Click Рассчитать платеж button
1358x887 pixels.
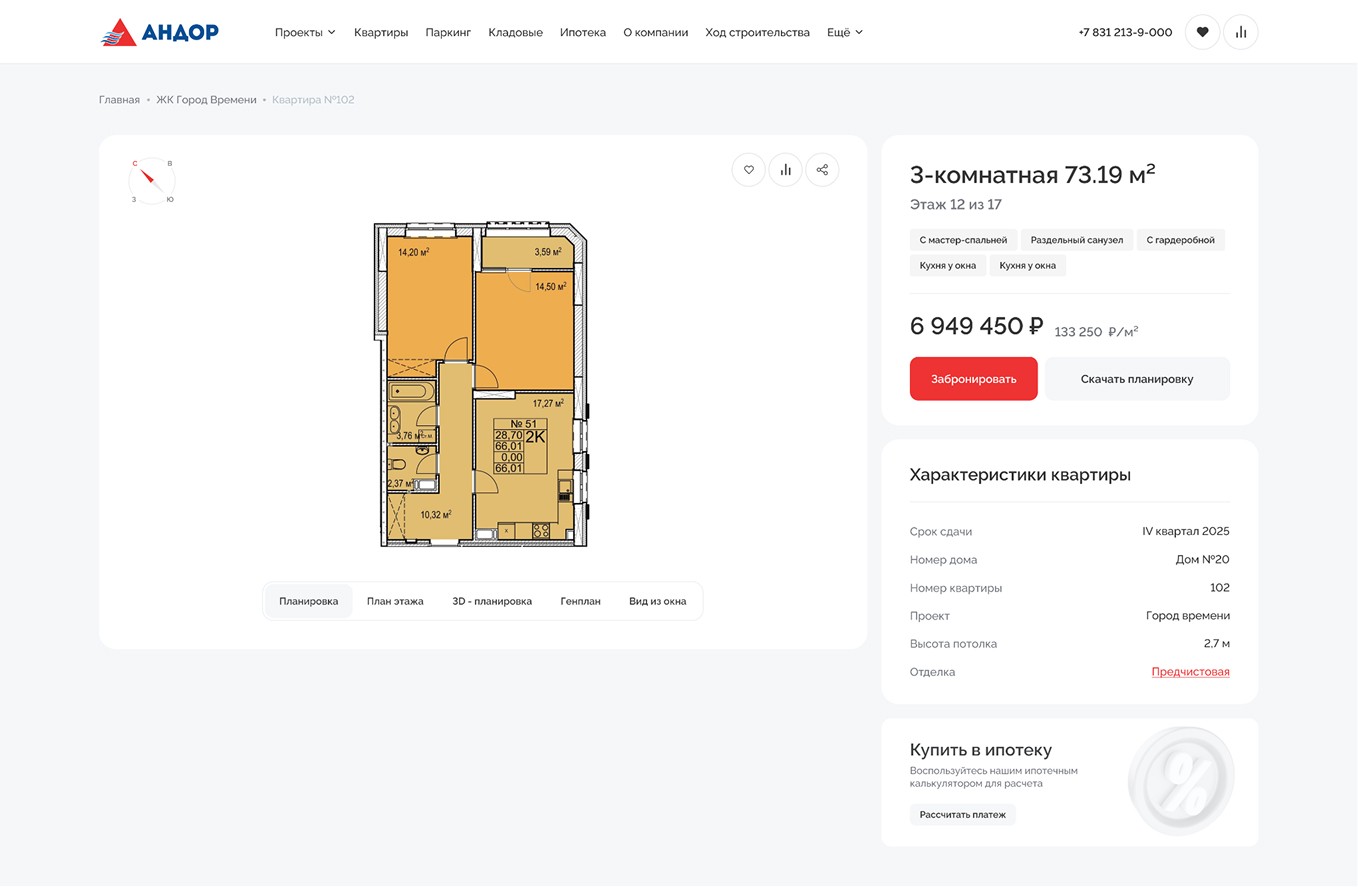tap(963, 815)
